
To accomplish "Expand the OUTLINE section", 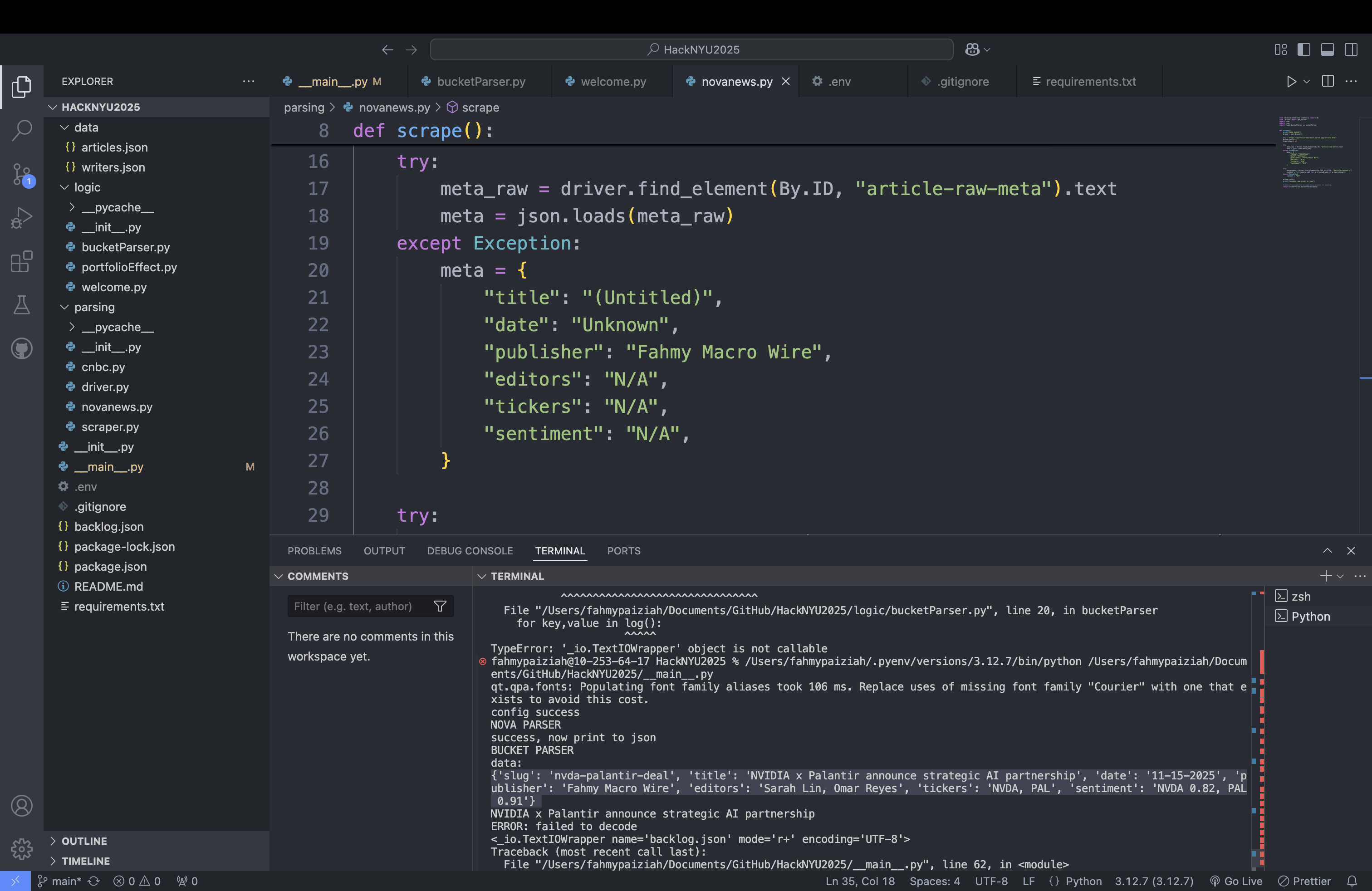I will pyautogui.click(x=84, y=841).
